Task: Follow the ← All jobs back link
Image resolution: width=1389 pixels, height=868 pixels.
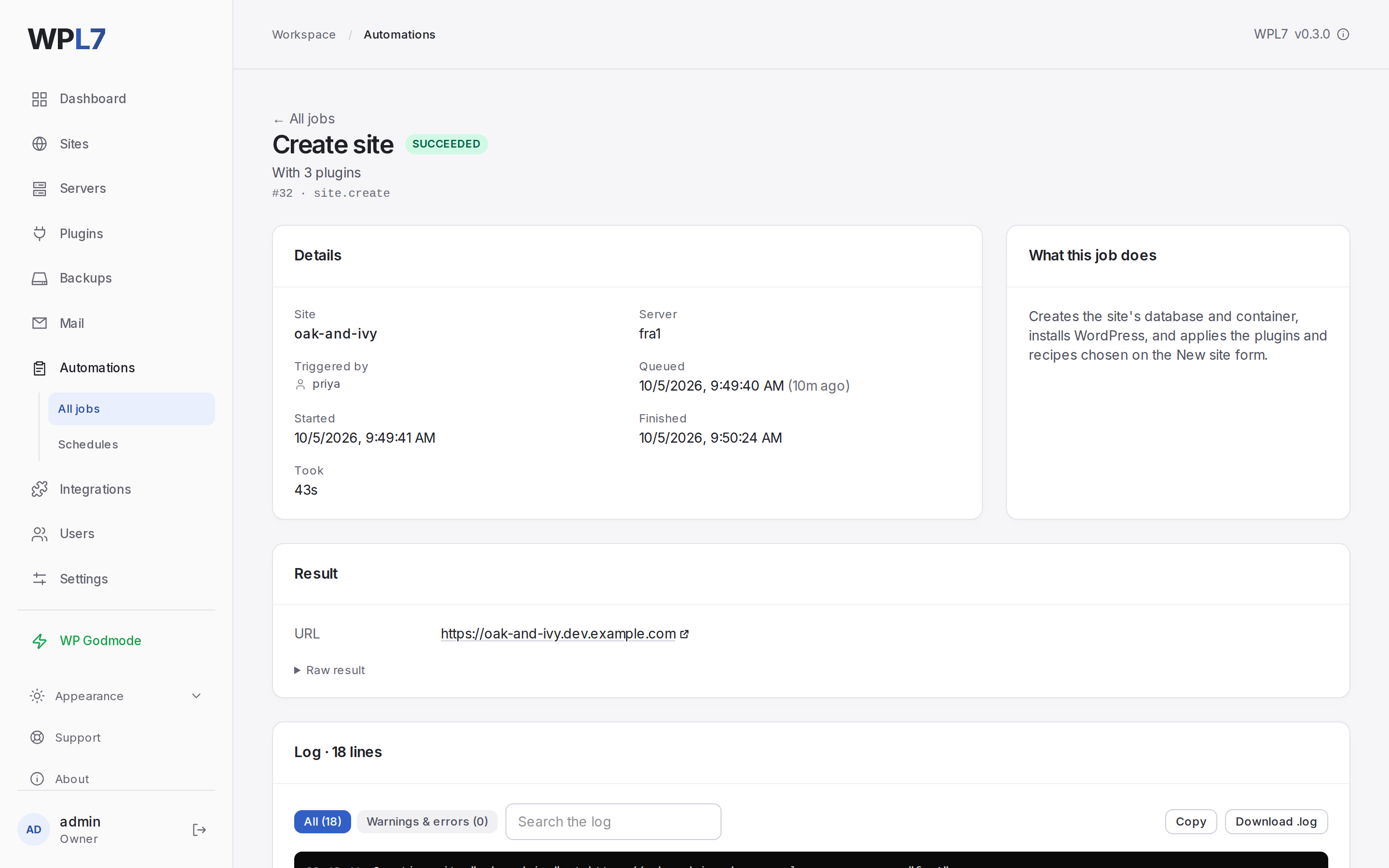Action: pos(304,119)
